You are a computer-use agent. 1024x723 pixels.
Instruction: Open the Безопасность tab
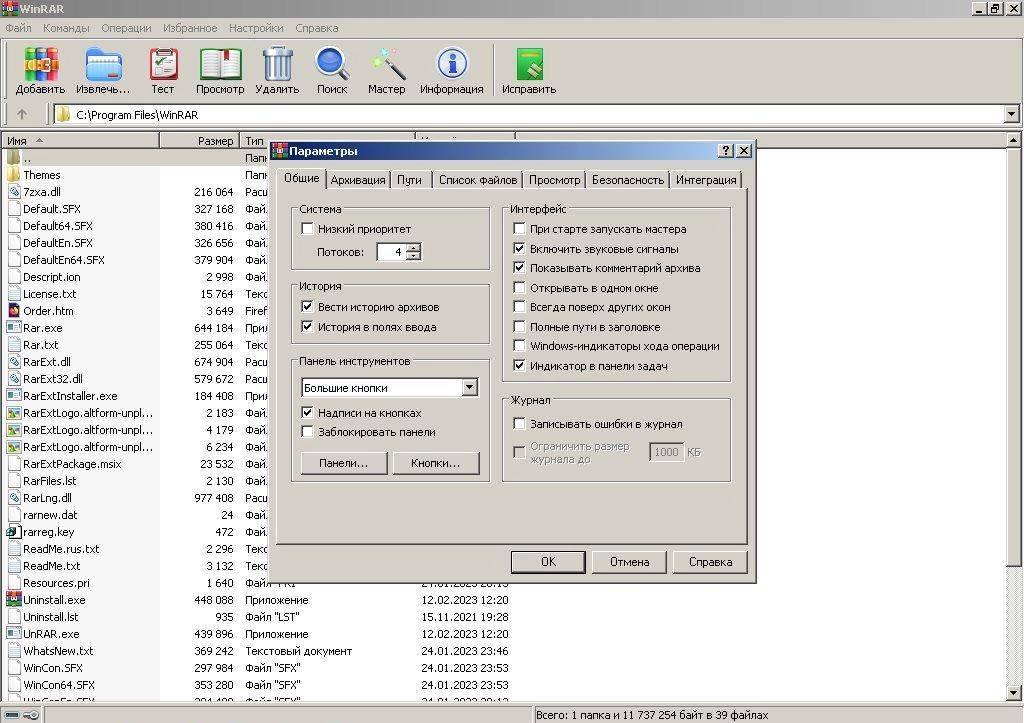628,180
